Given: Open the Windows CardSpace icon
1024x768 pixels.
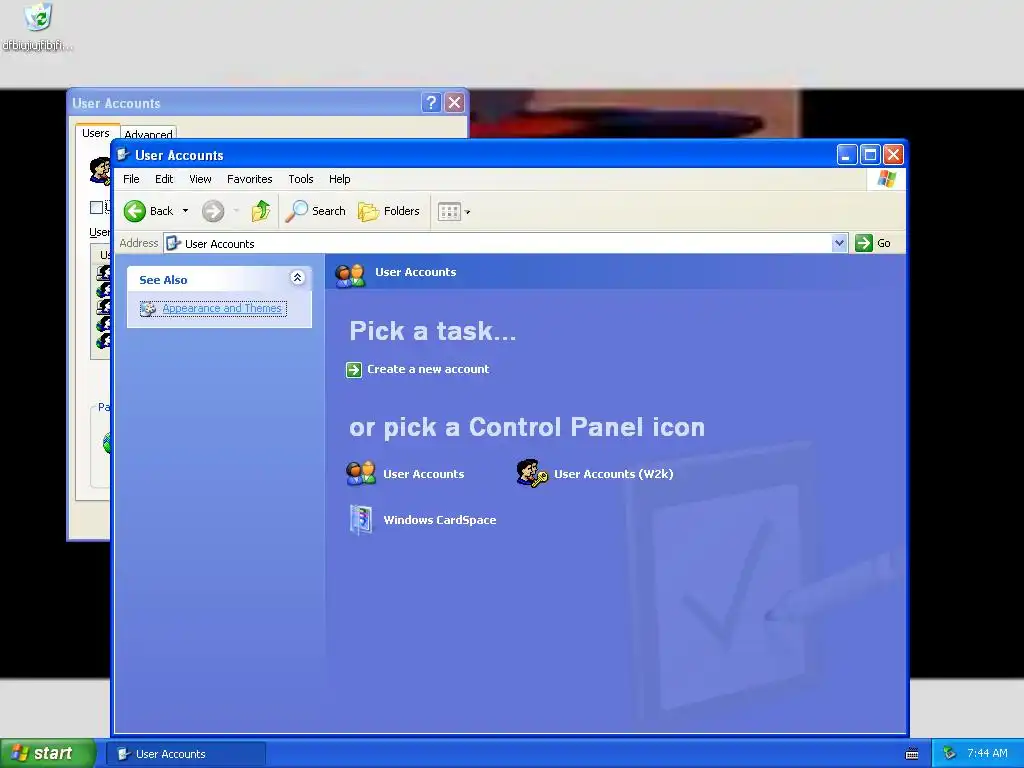Looking at the screenshot, I should 360,520.
